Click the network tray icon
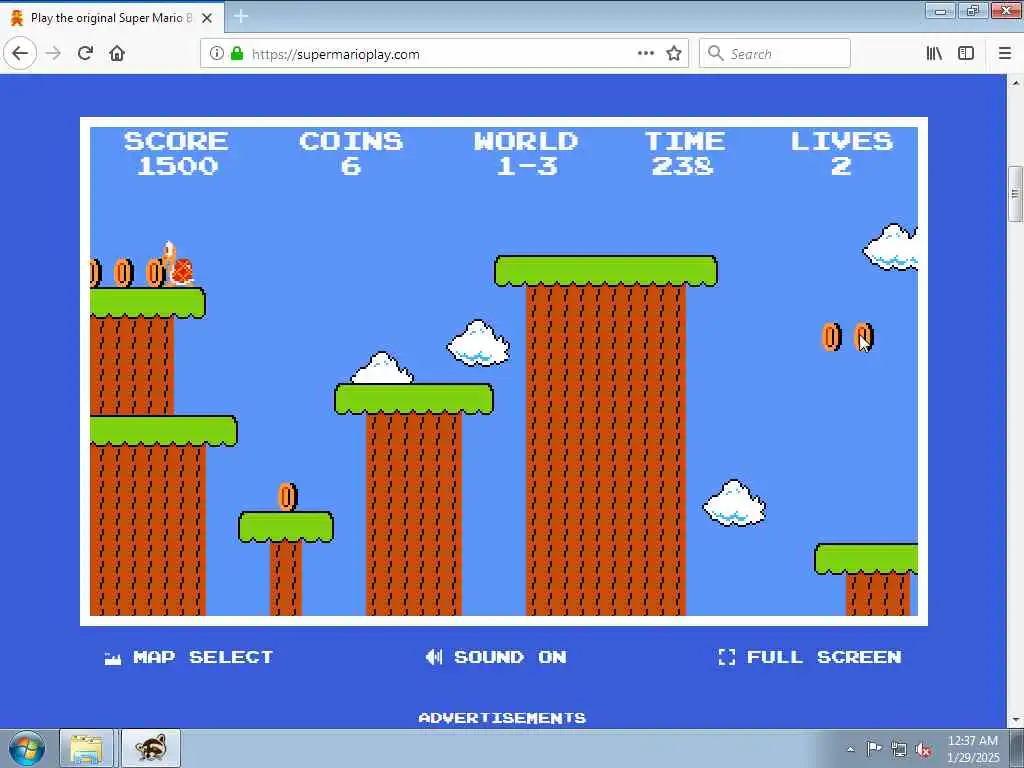The height and width of the screenshot is (768, 1024). pyautogui.click(x=899, y=750)
